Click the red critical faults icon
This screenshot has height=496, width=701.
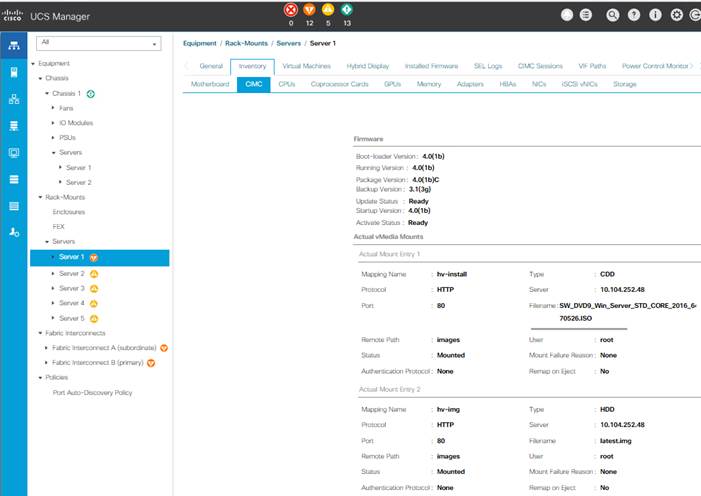291,10
